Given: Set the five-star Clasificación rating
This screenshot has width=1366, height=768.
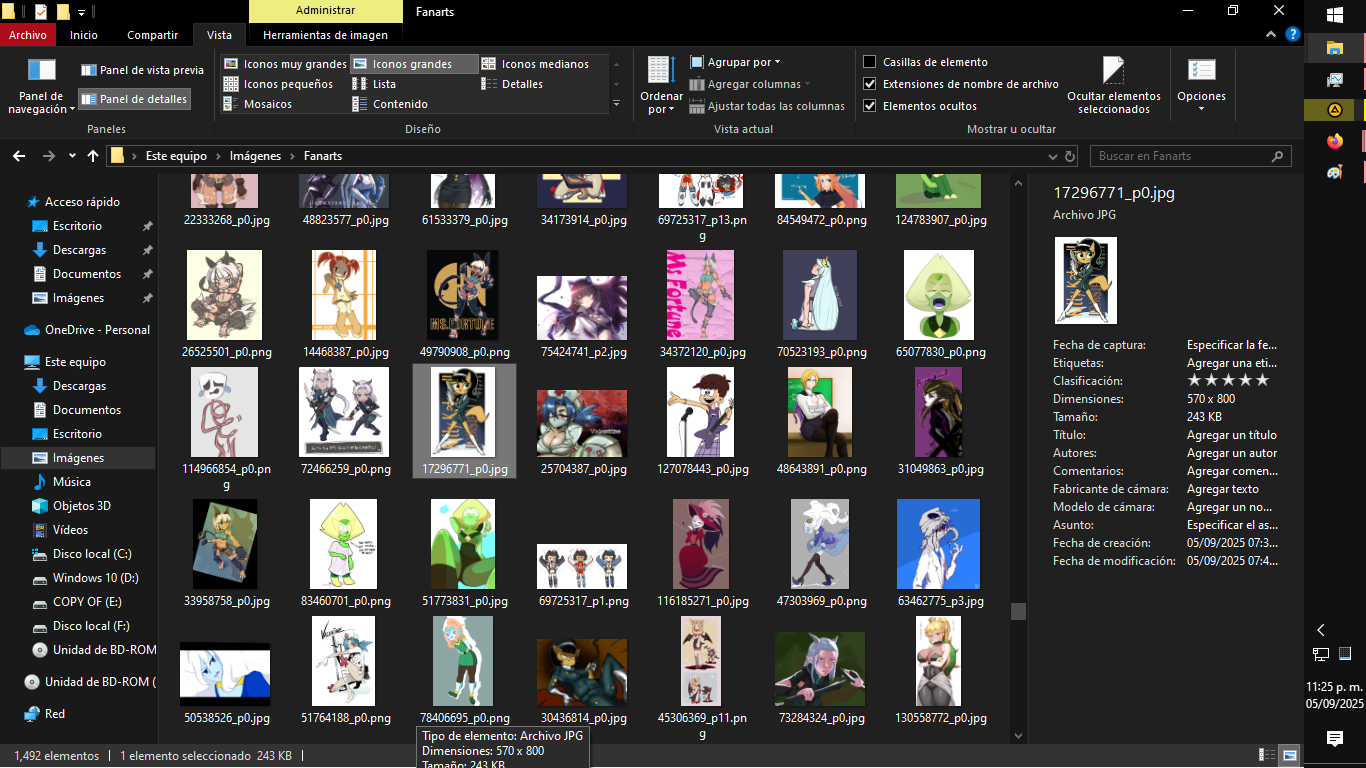Looking at the screenshot, I should click(x=1262, y=381).
